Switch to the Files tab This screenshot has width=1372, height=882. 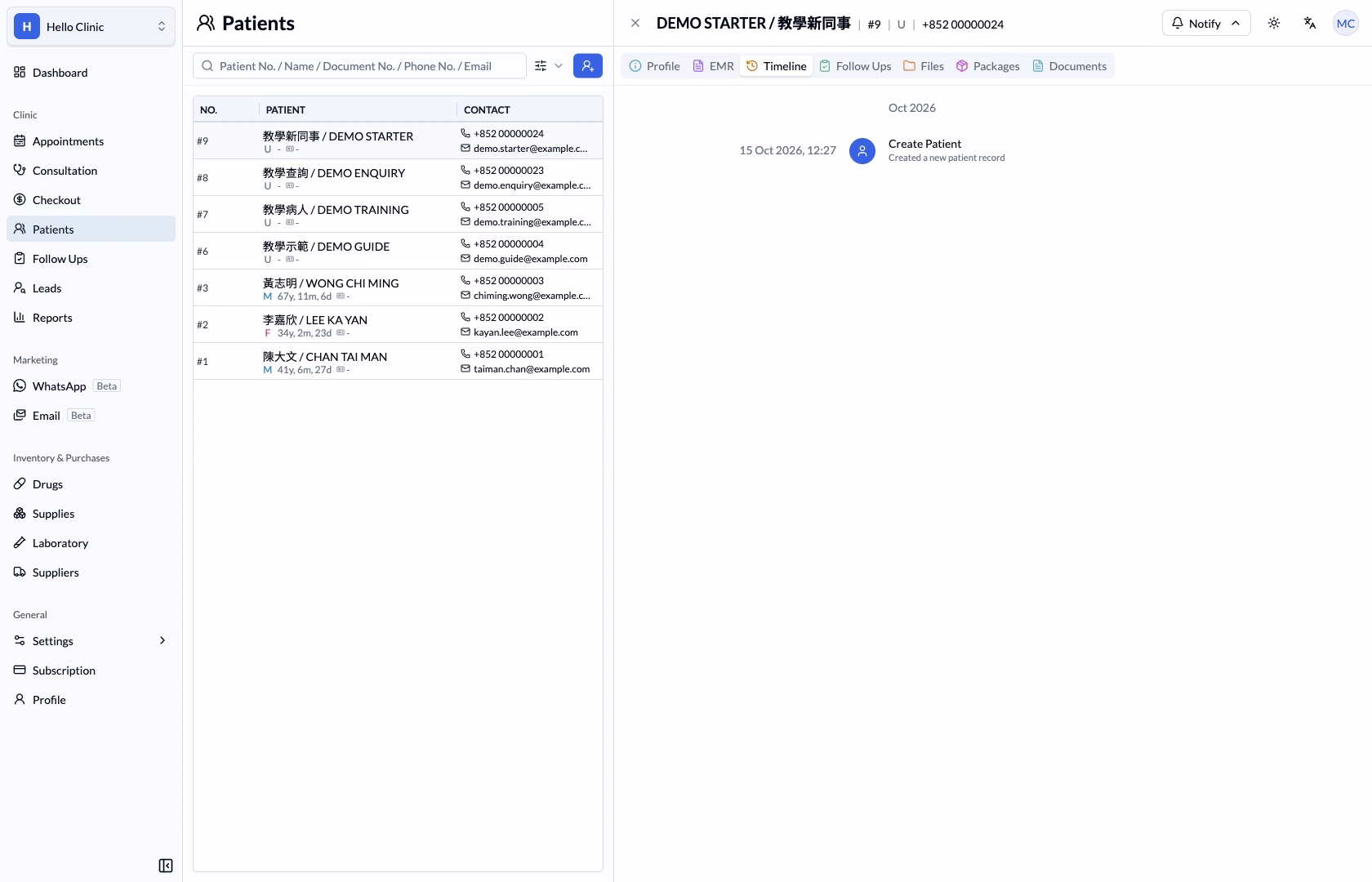[x=924, y=66]
